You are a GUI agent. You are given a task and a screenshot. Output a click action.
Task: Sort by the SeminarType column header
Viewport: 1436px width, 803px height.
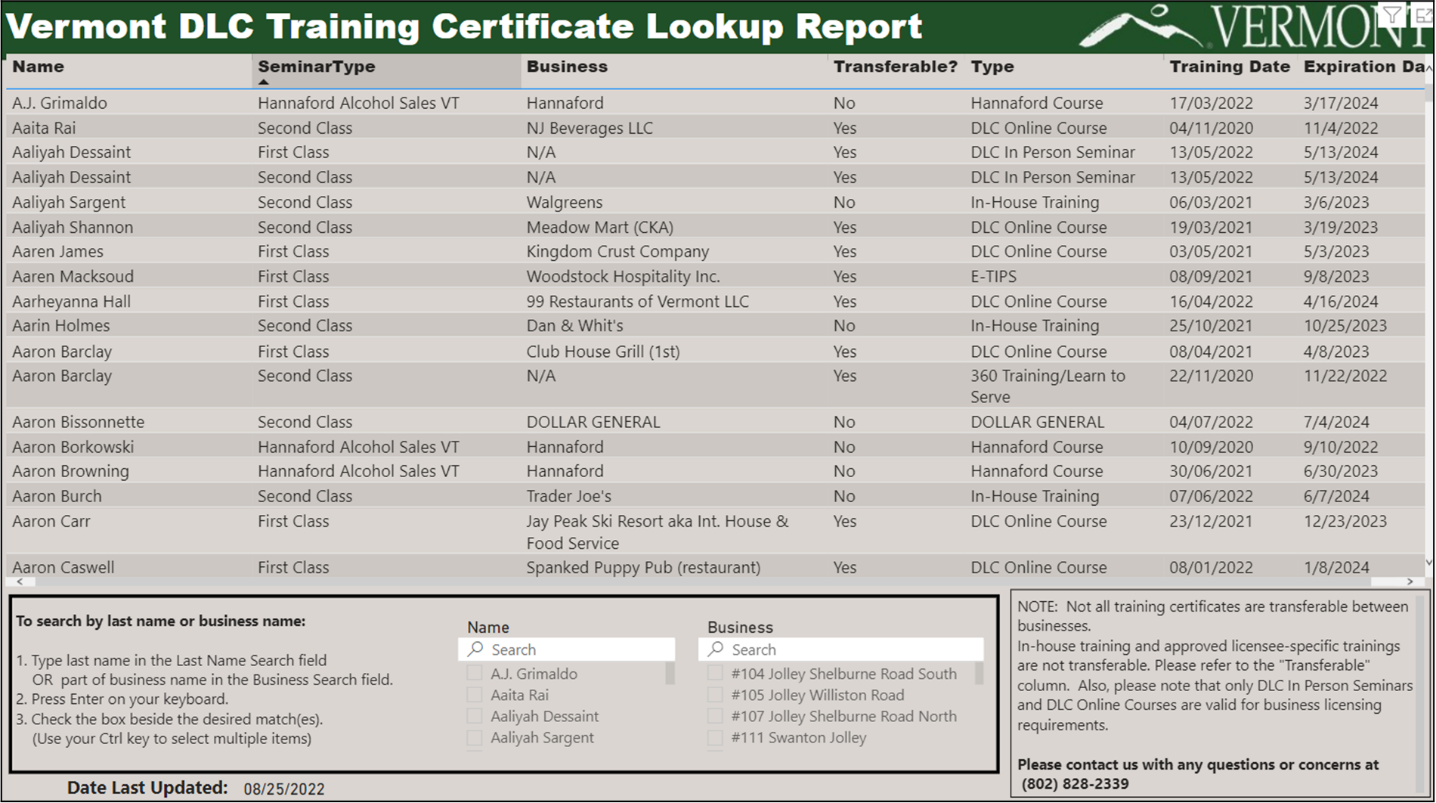pos(316,67)
